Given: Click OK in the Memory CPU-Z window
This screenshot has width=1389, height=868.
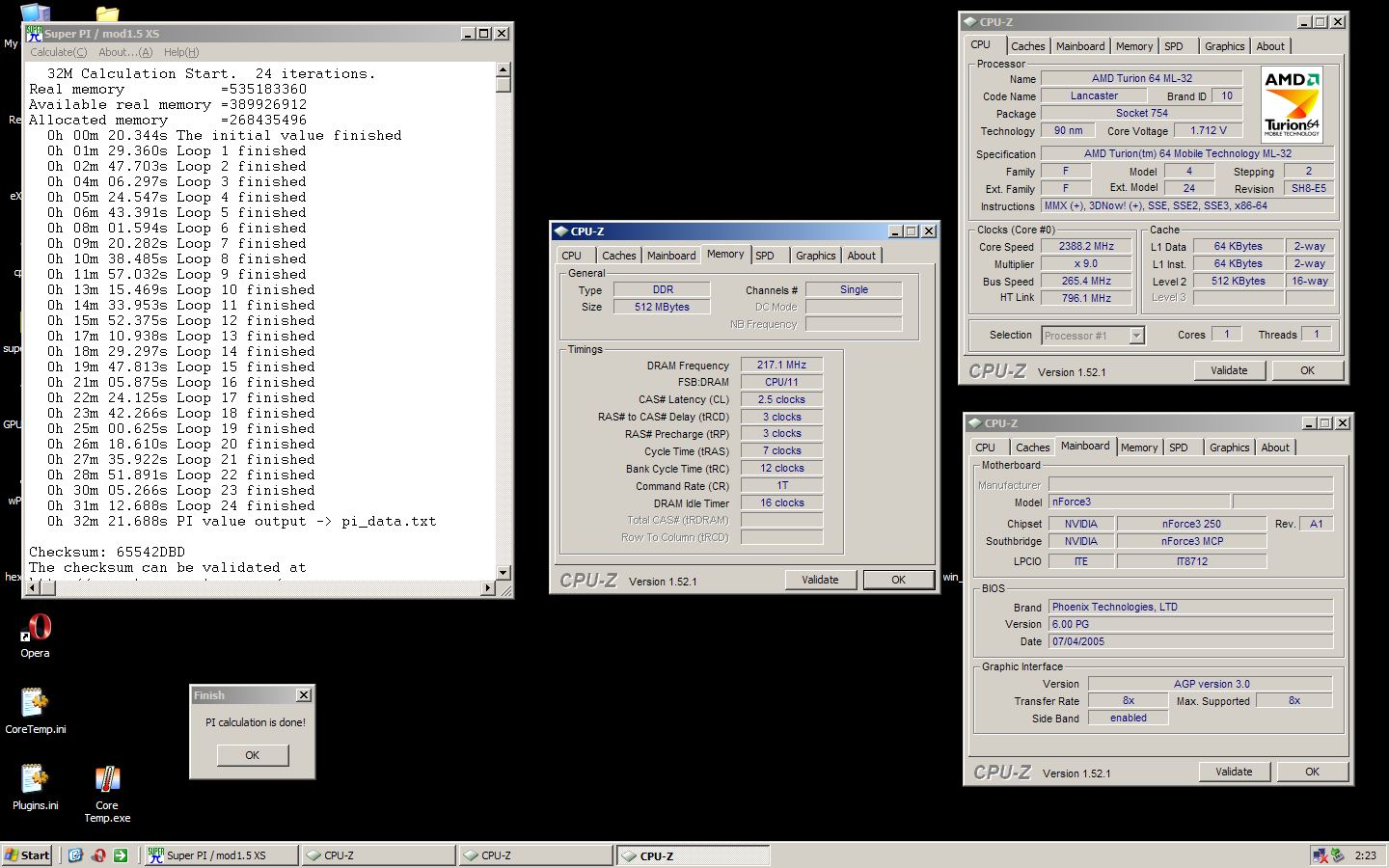Looking at the screenshot, I should click(x=898, y=580).
